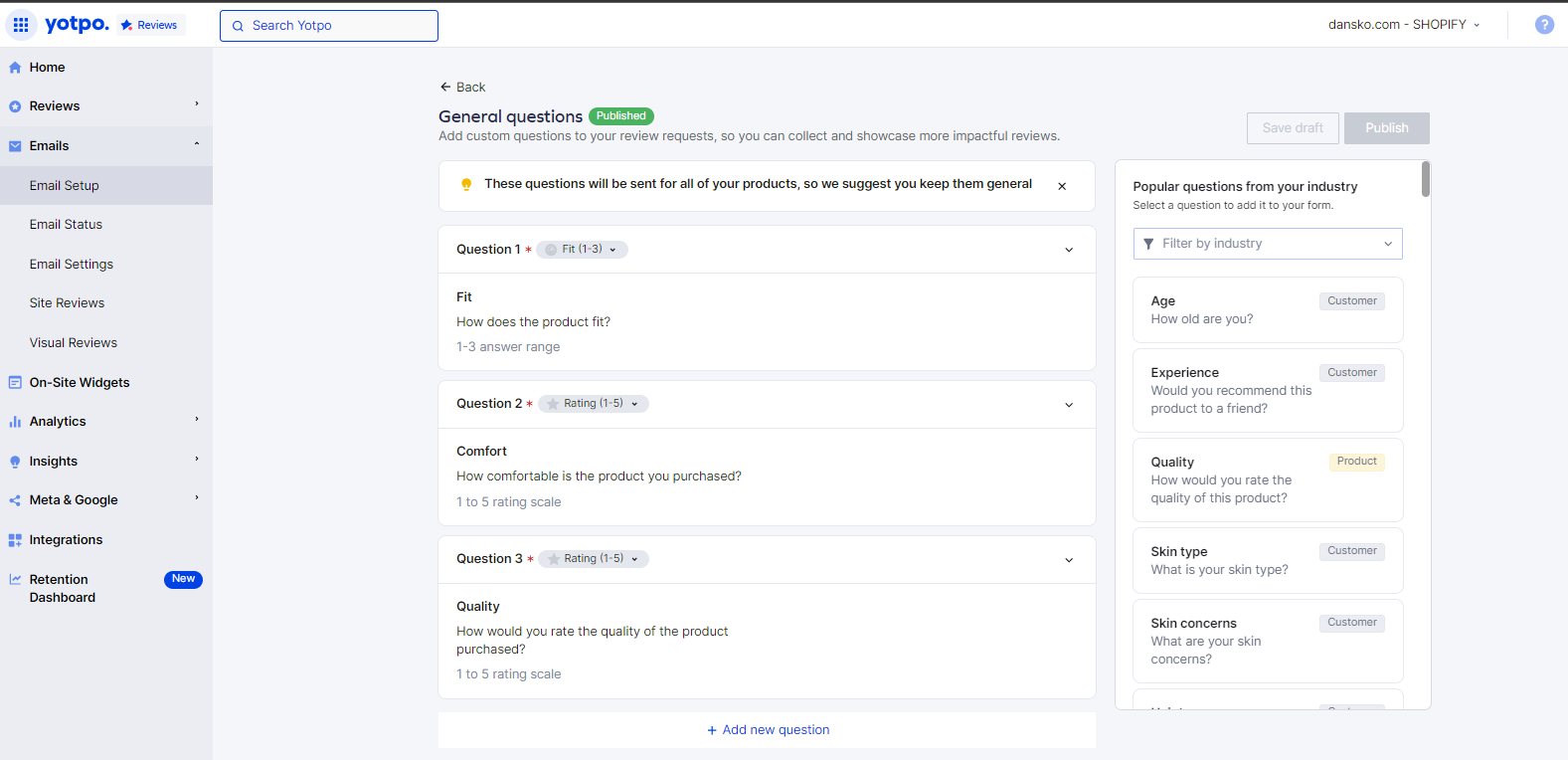
Task: Click the On-Site Widgets icon
Action: pyautogui.click(x=15, y=383)
